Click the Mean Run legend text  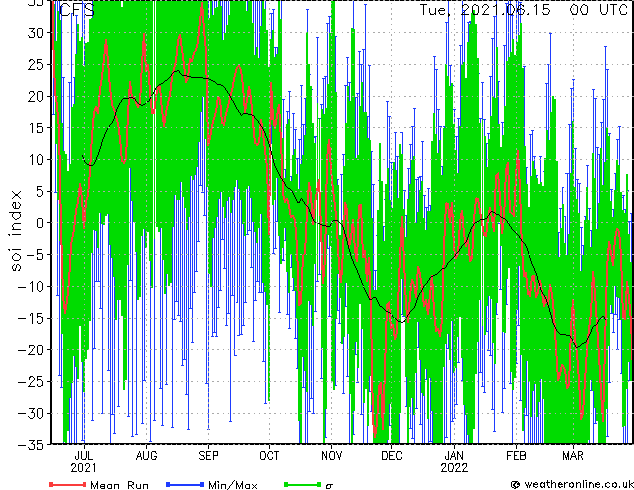click(x=119, y=485)
